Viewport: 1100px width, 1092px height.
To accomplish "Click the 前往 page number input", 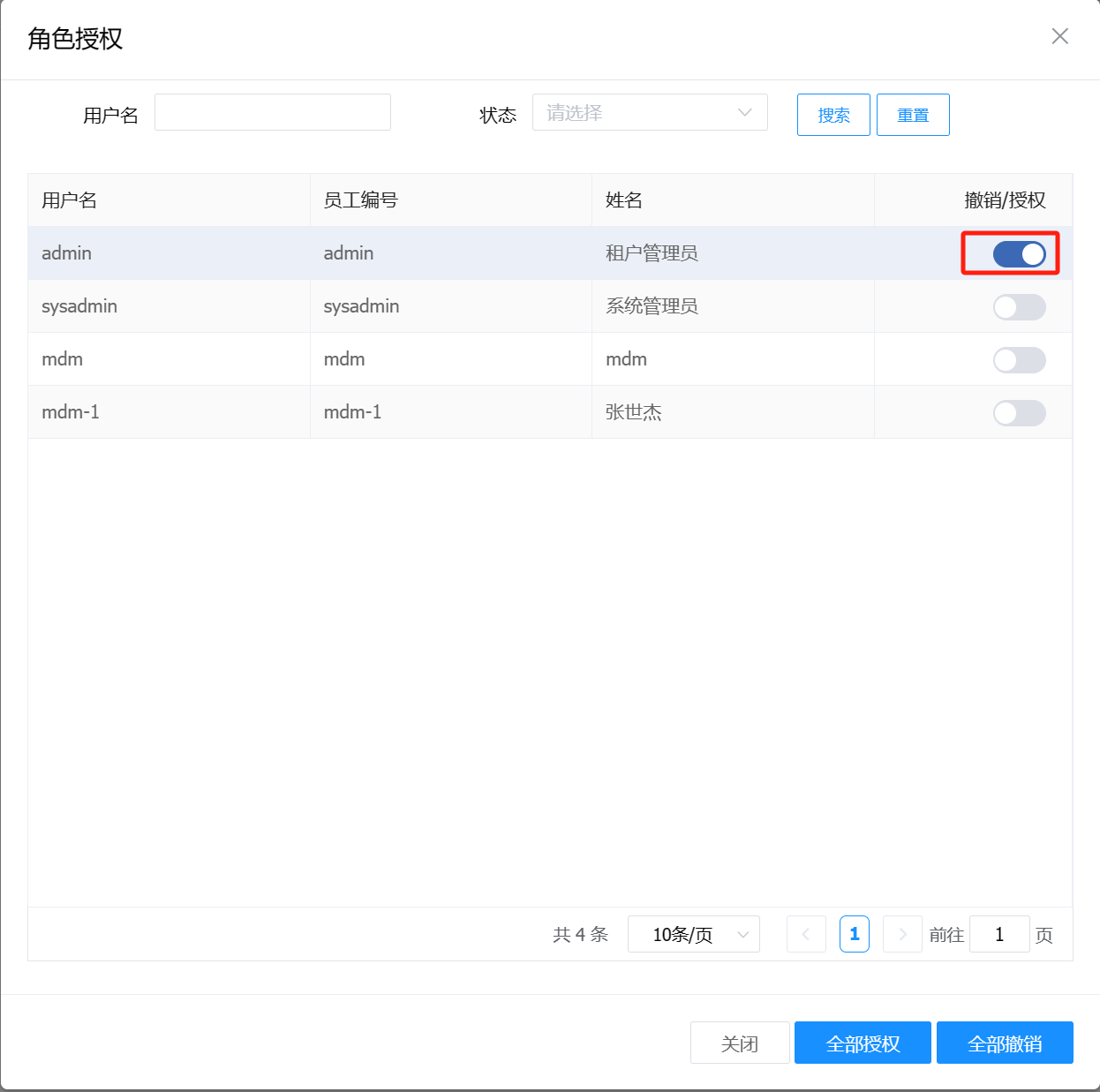I will (999, 934).
